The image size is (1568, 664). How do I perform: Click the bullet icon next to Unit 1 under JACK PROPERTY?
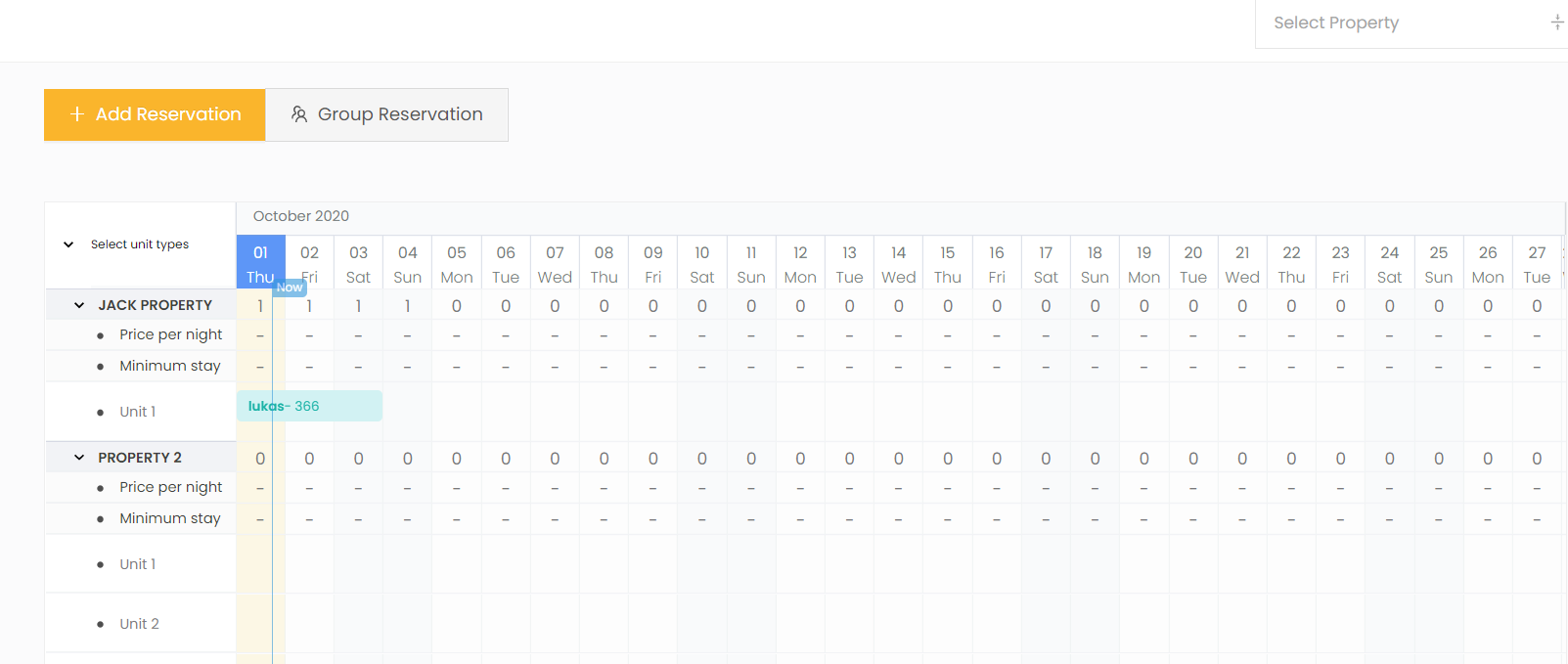coord(100,412)
